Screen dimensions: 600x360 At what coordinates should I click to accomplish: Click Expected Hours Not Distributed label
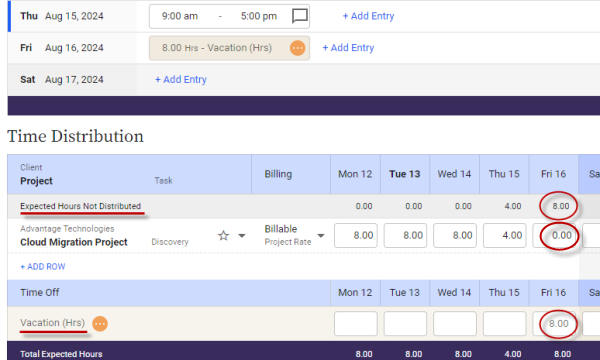[x=80, y=206]
